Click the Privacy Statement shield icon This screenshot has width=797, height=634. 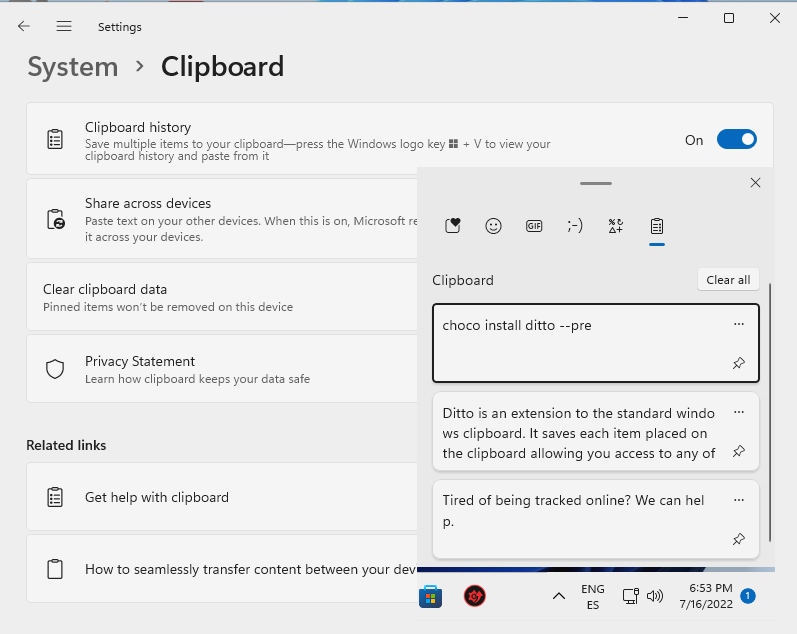pos(55,369)
